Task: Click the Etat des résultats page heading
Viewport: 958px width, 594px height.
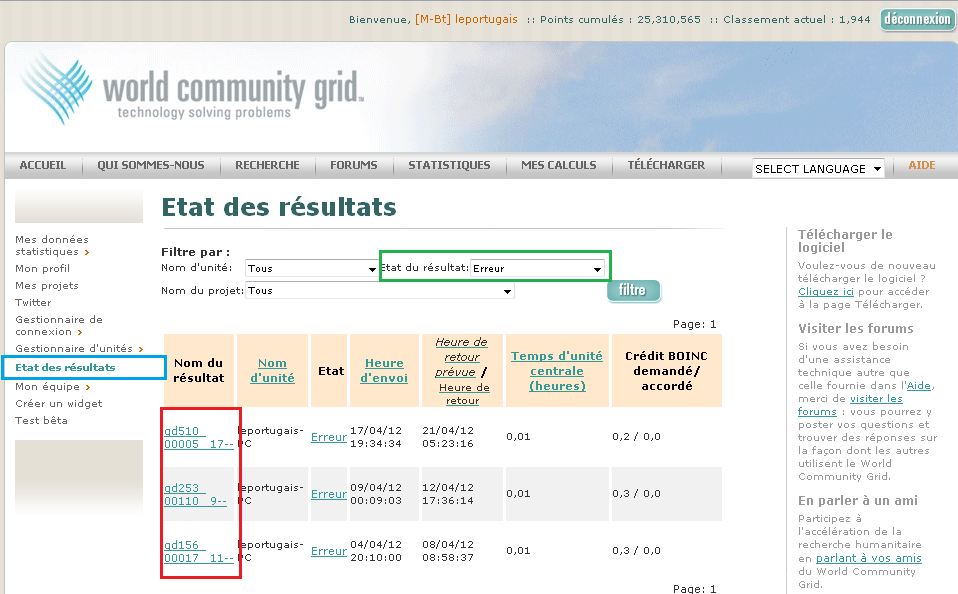Action: point(279,207)
